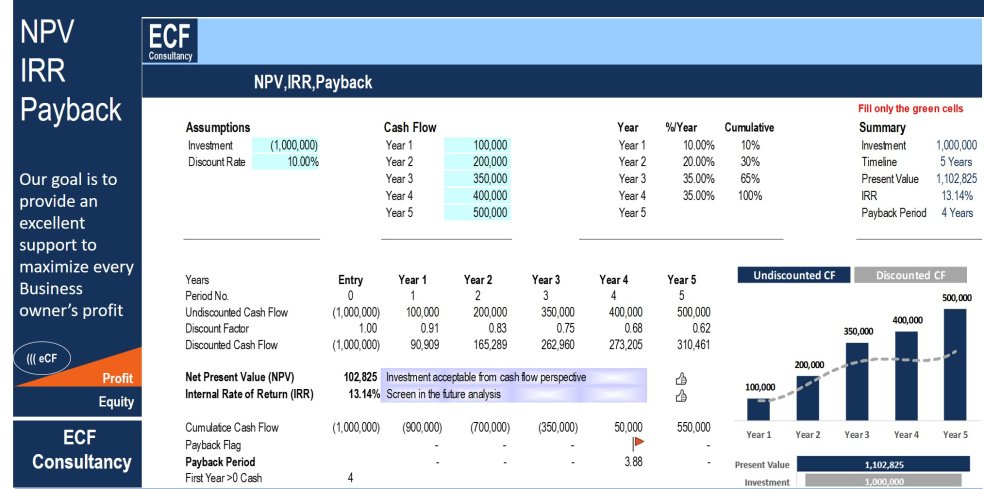Select the Year 5 cash flow cell

(478, 212)
